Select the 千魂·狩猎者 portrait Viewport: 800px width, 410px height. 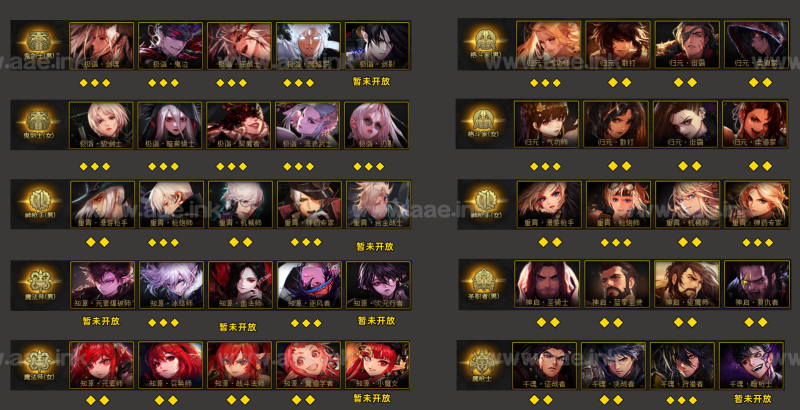click(682, 366)
